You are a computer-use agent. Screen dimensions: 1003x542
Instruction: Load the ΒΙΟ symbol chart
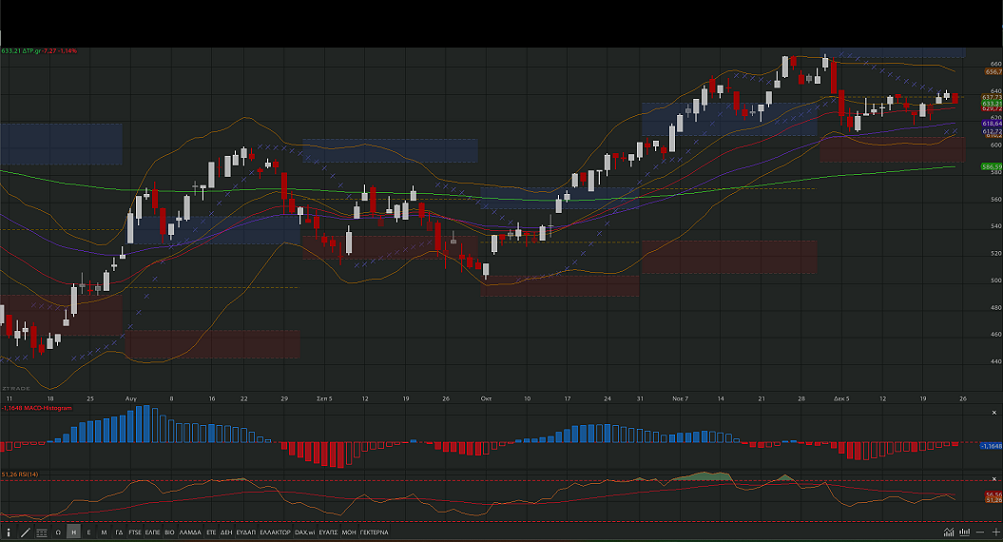pos(170,532)
